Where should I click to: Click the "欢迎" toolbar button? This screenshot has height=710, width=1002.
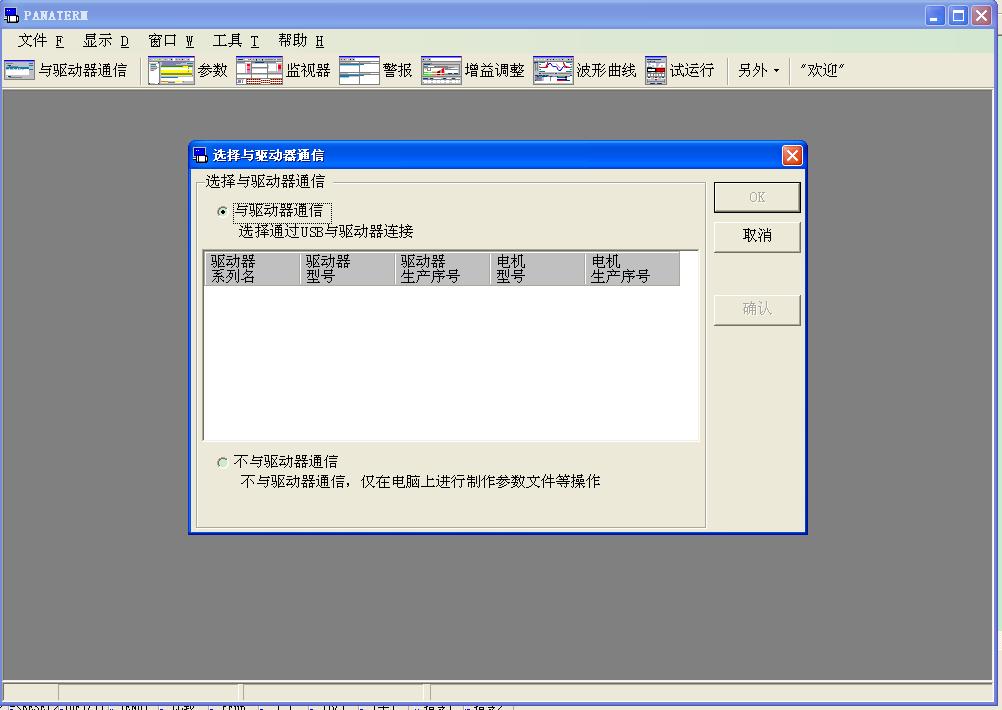(x=822, y=70)
